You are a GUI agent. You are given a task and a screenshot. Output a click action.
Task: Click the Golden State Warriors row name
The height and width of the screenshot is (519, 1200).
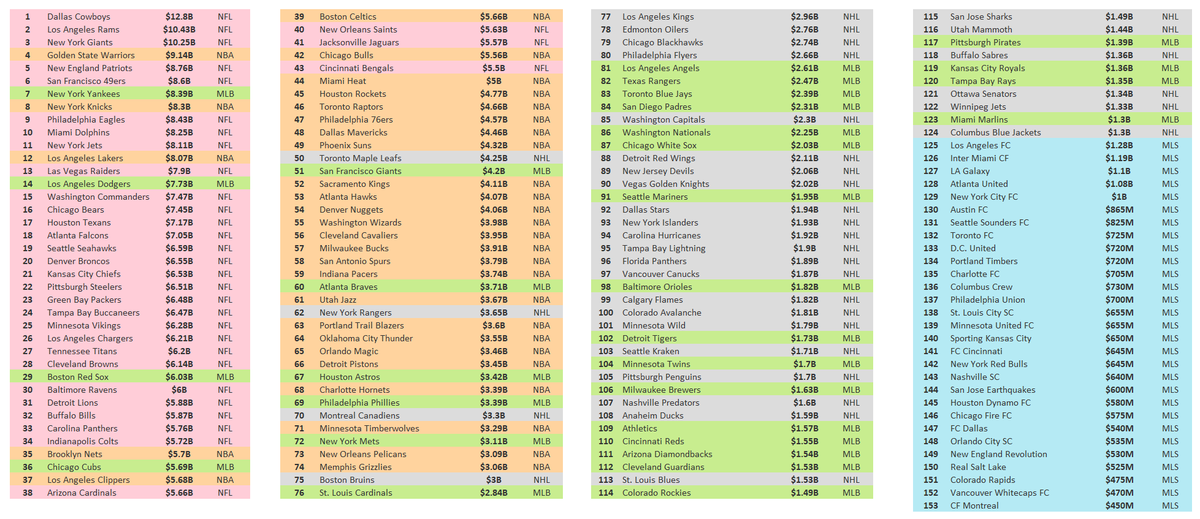[91, 55]
